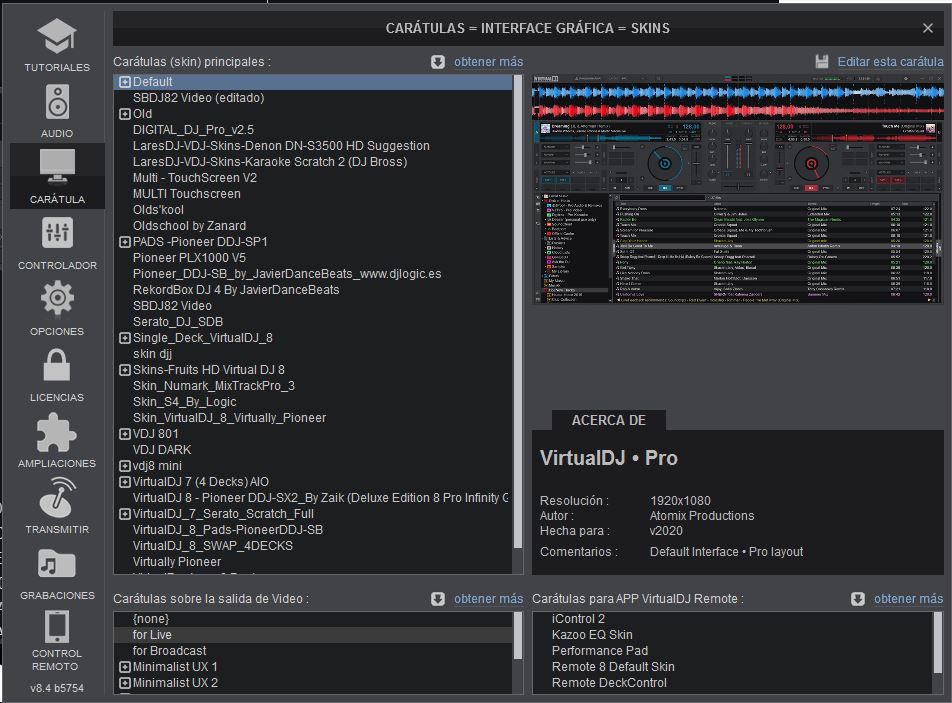Click obtener más for main skins
Screen dimensions: 952x703
pos(488,62)
